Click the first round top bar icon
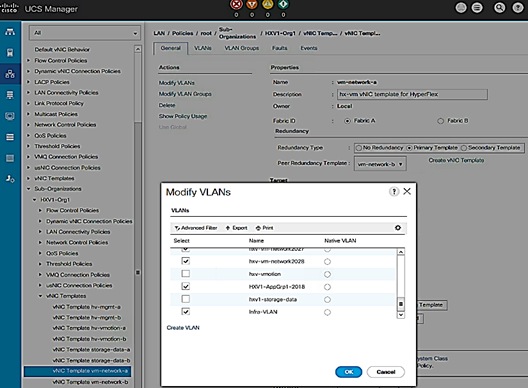Image resolution: width=528 pixels, height=388 pixels. [461, 8]
